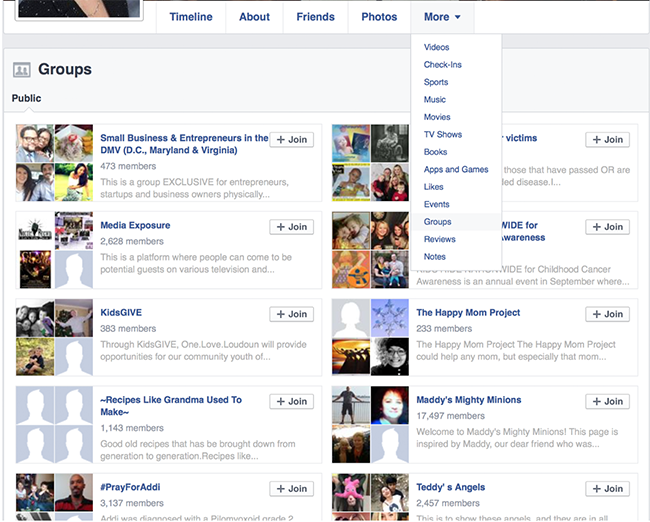Open Apps and Games menu entry
This screenshot has width=650, height=522.
coord(456,169)
